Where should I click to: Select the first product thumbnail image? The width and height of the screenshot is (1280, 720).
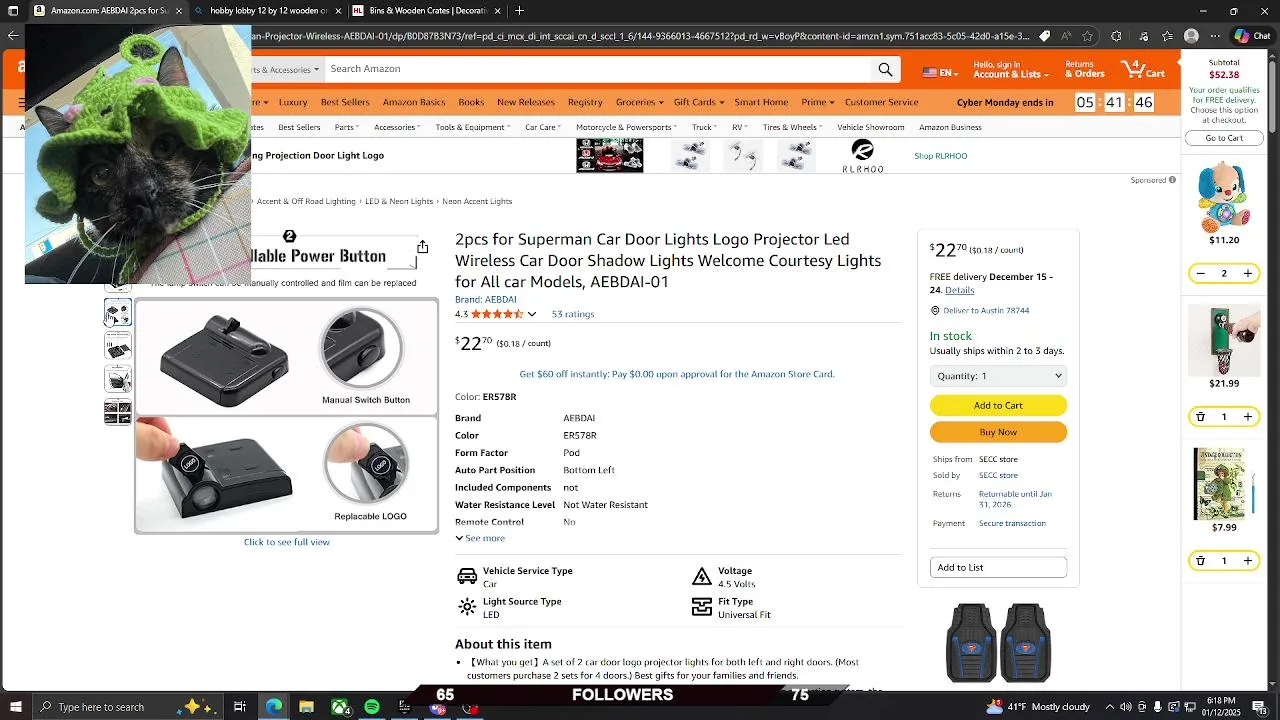(118, 313)
